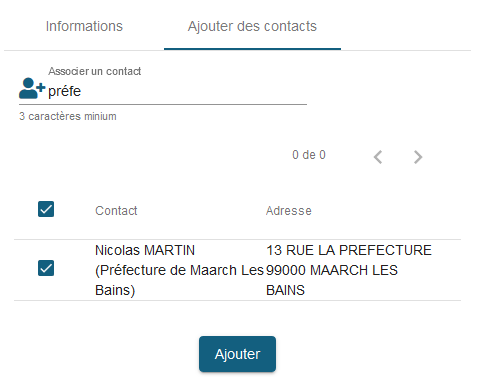The height and width of the screenshot is (382, 477).
Task: Click the Ajouter button
Action: pos(237,354)
